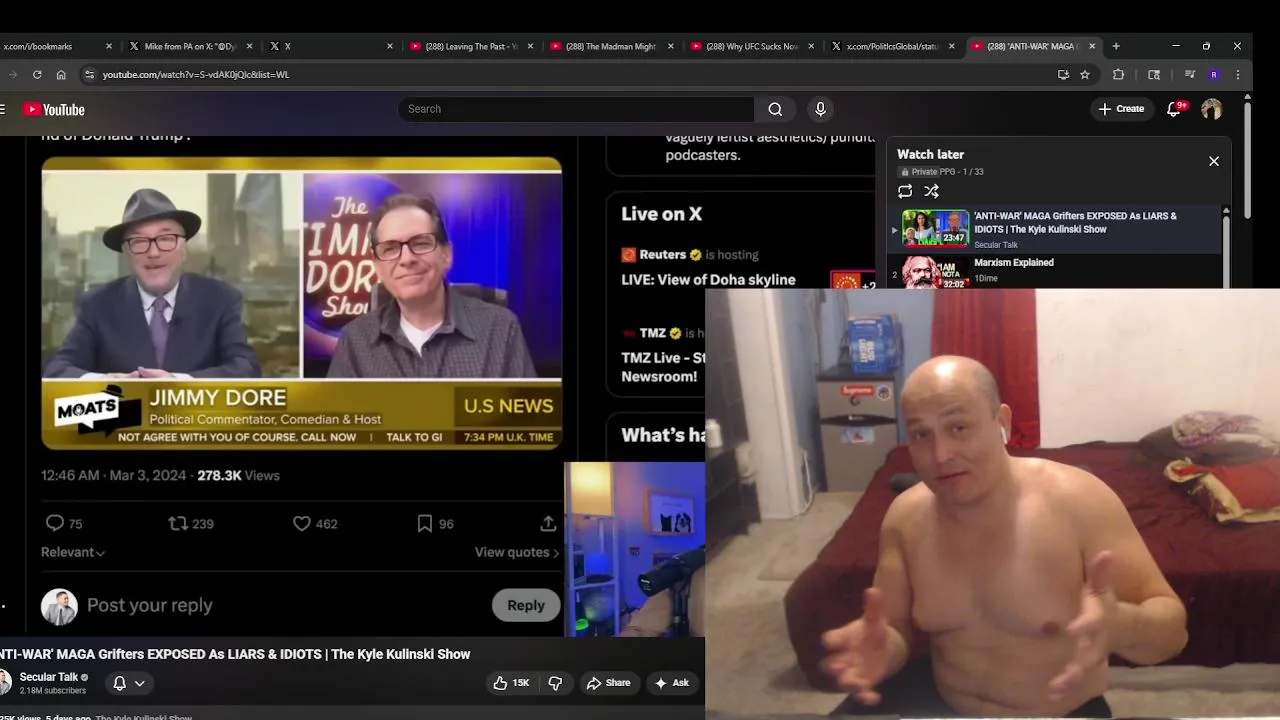The height and width of the screenshot is (720, 1280).
Task: Bookmark this page with star icon
Action: (1085, 74)
